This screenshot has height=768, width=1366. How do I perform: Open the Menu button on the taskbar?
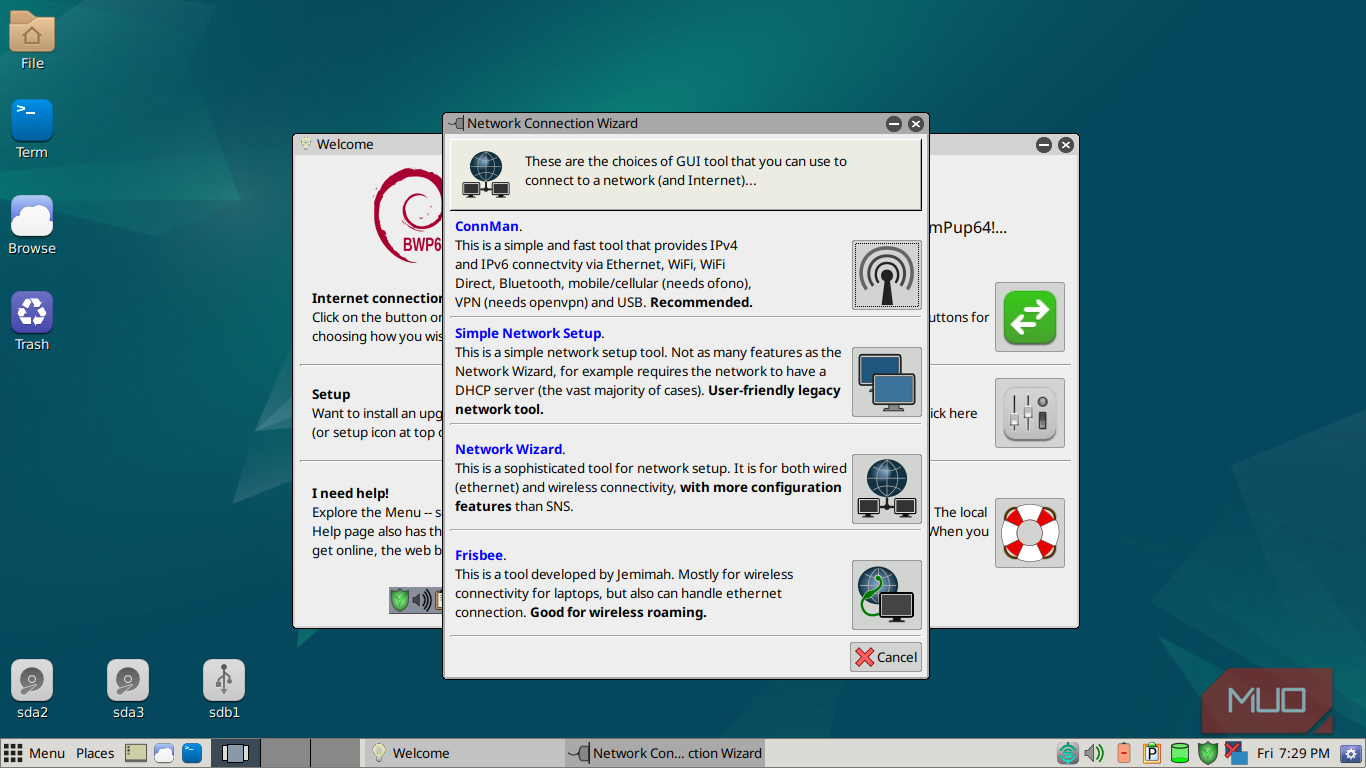35,753
